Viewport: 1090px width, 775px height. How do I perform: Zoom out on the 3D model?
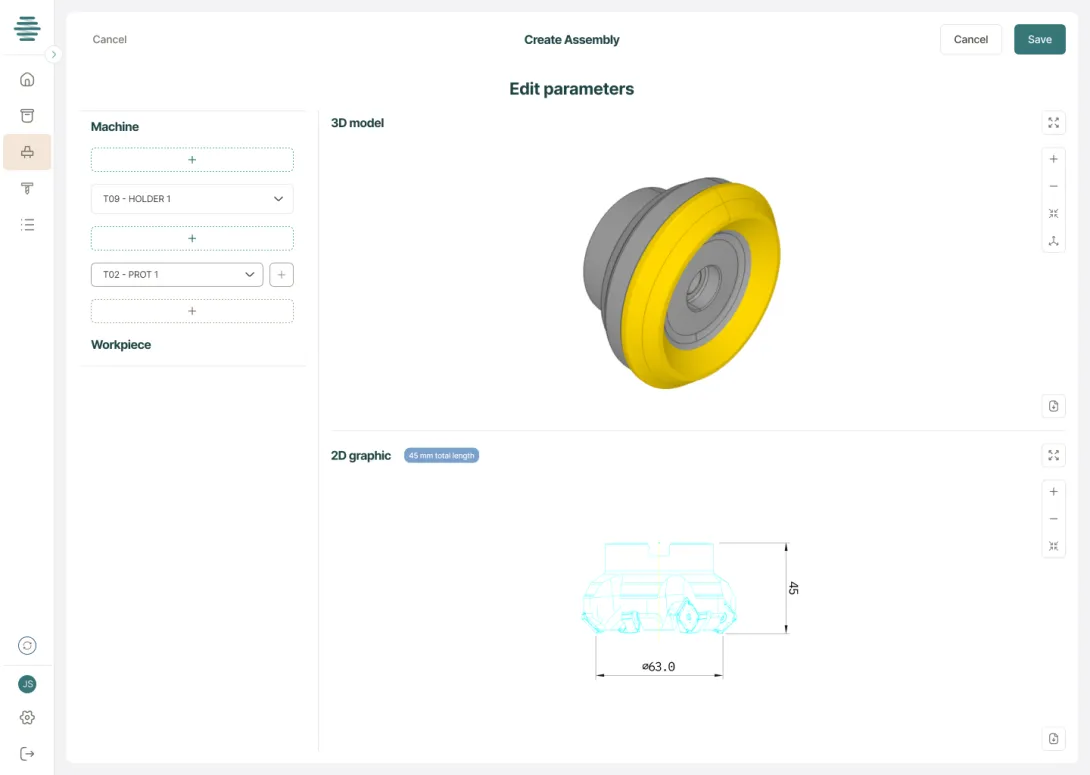(x=1053, y=186)
